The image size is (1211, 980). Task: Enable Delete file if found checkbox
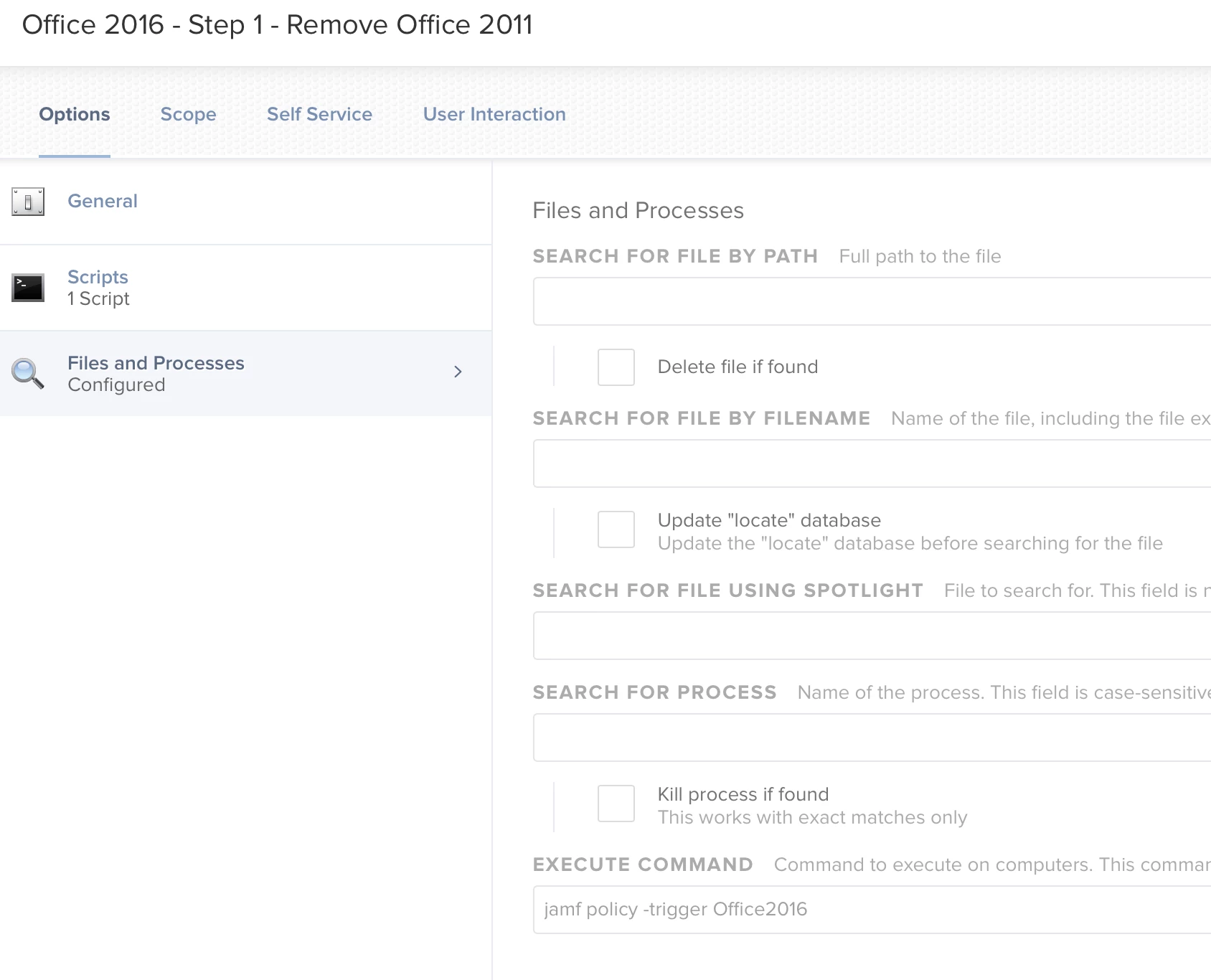pyautogui.click(x=616, y=367)
